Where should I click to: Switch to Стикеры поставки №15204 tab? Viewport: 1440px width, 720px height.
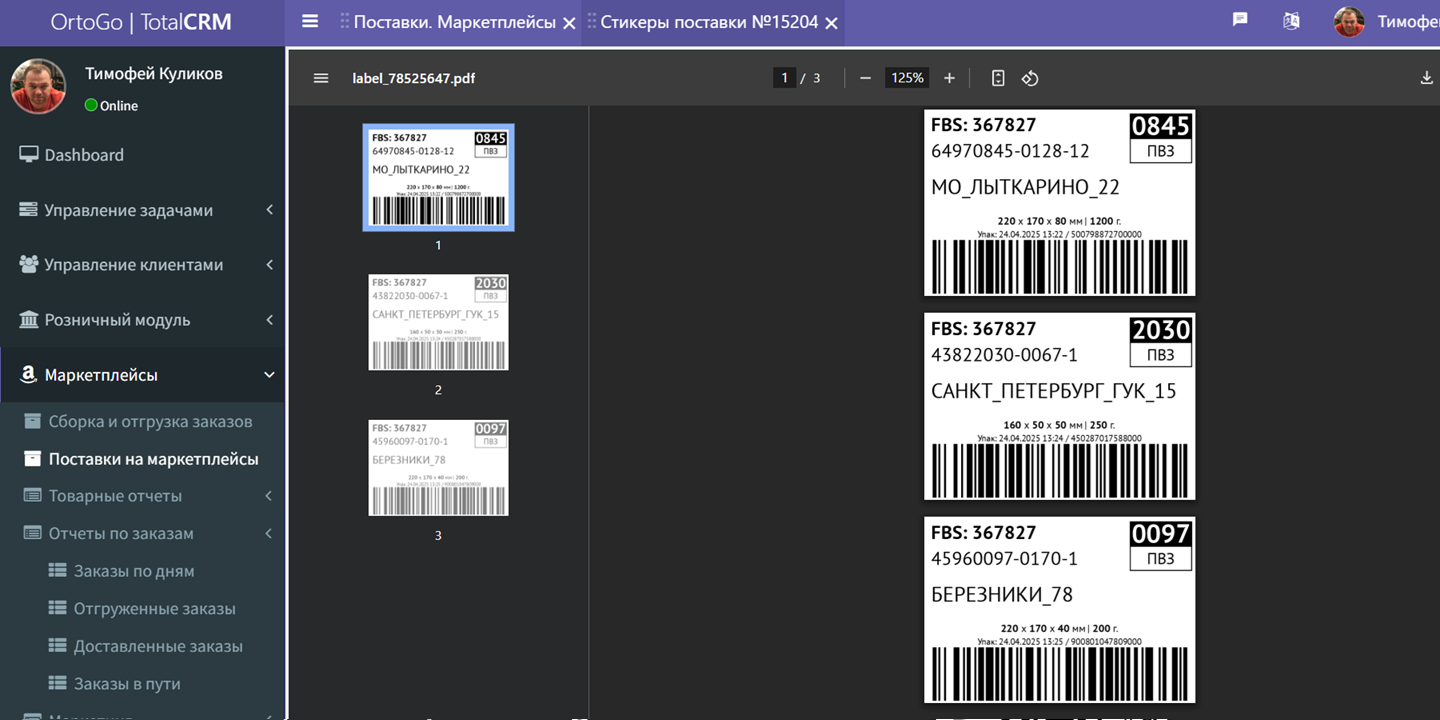709,22
